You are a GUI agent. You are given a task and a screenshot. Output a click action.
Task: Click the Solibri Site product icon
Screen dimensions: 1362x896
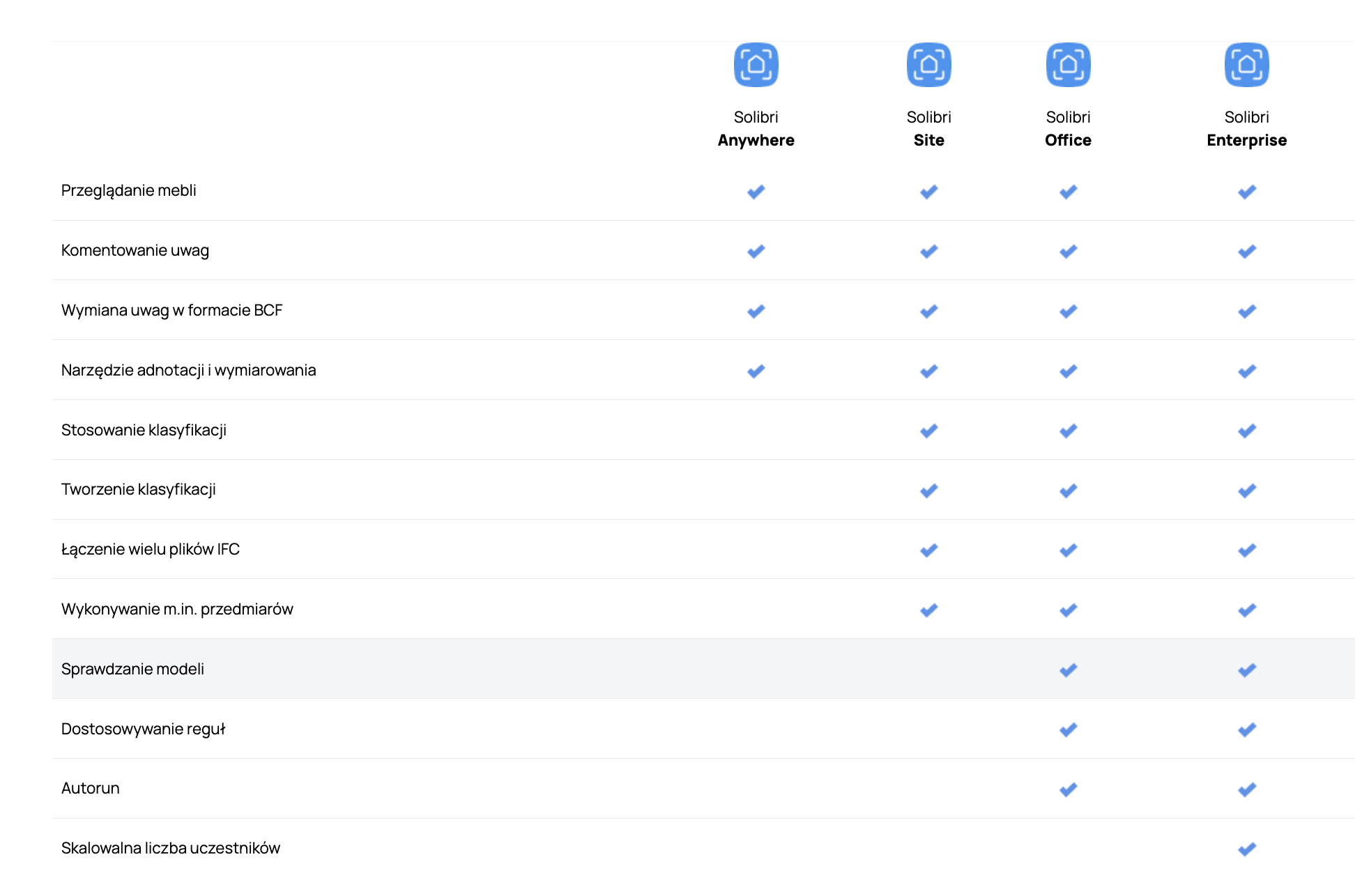point(928,65)
